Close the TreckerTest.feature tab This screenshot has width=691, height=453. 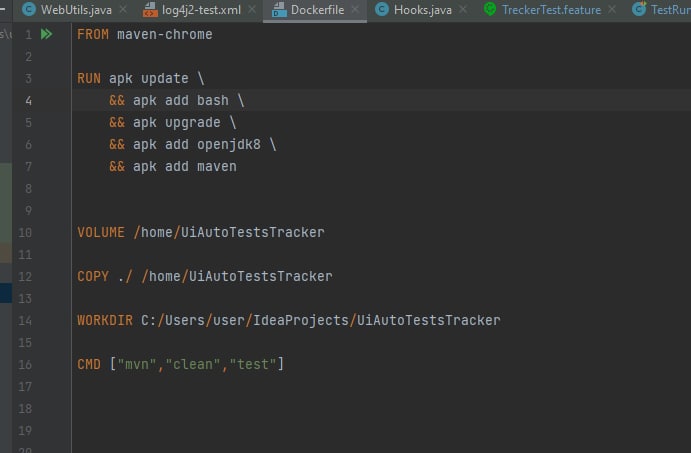(x=612, y=9)
